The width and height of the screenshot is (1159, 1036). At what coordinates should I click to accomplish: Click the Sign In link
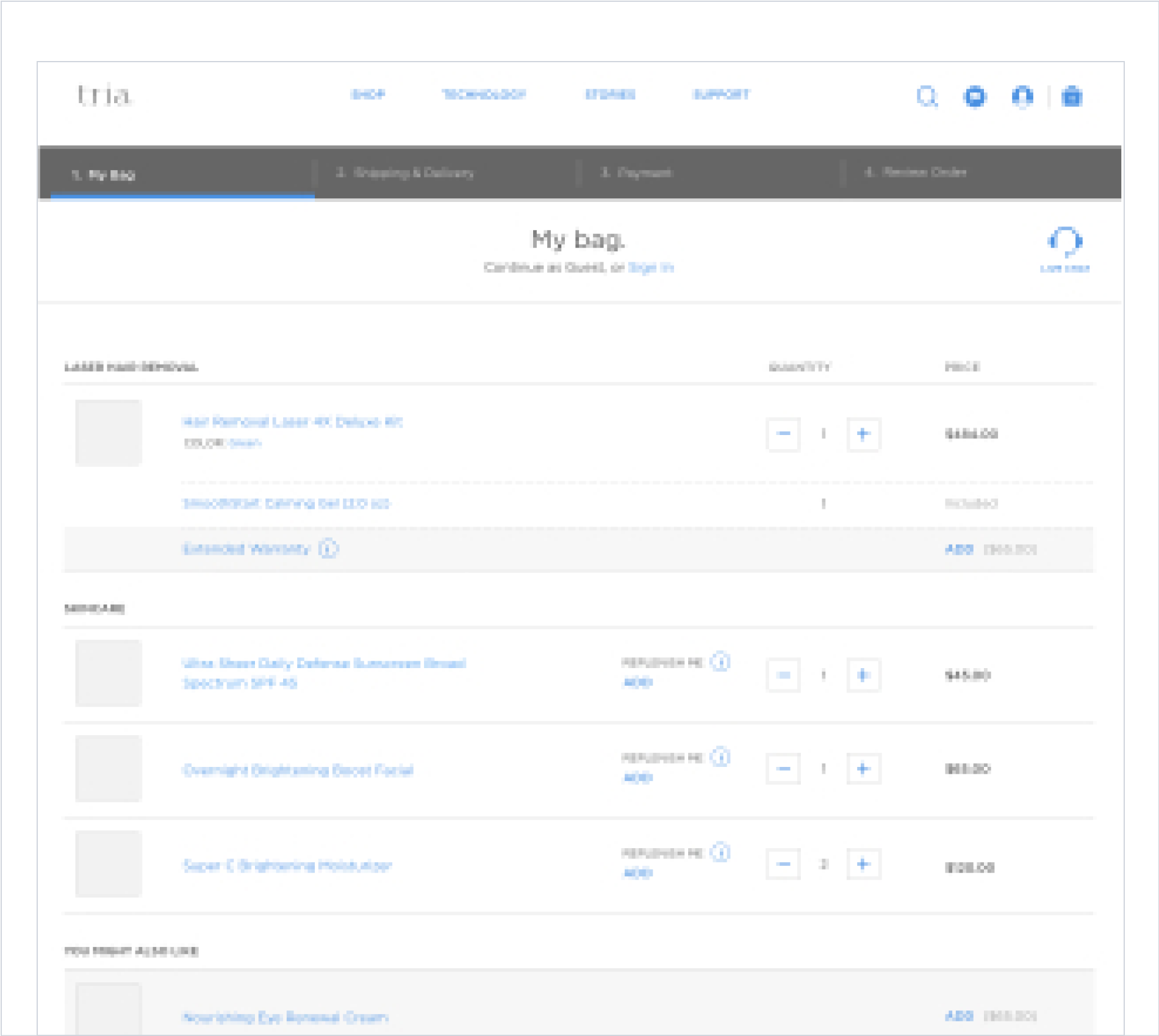tap(651, 268)
